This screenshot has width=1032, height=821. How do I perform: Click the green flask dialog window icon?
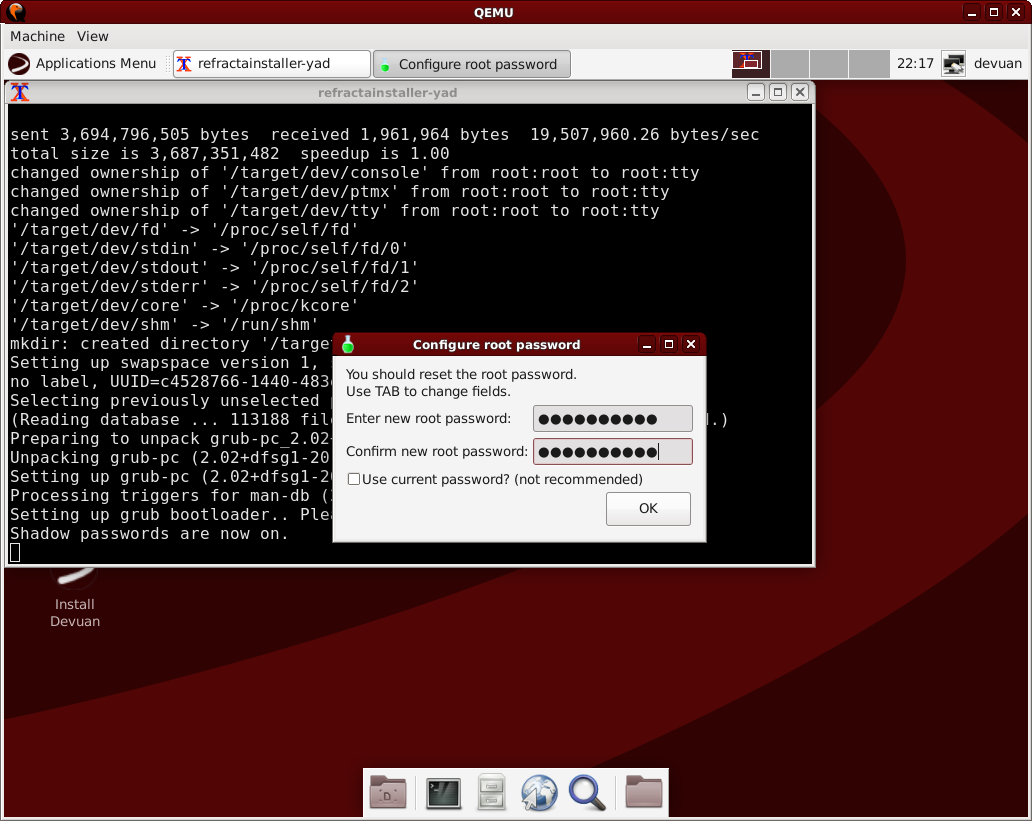pos(348,345)
